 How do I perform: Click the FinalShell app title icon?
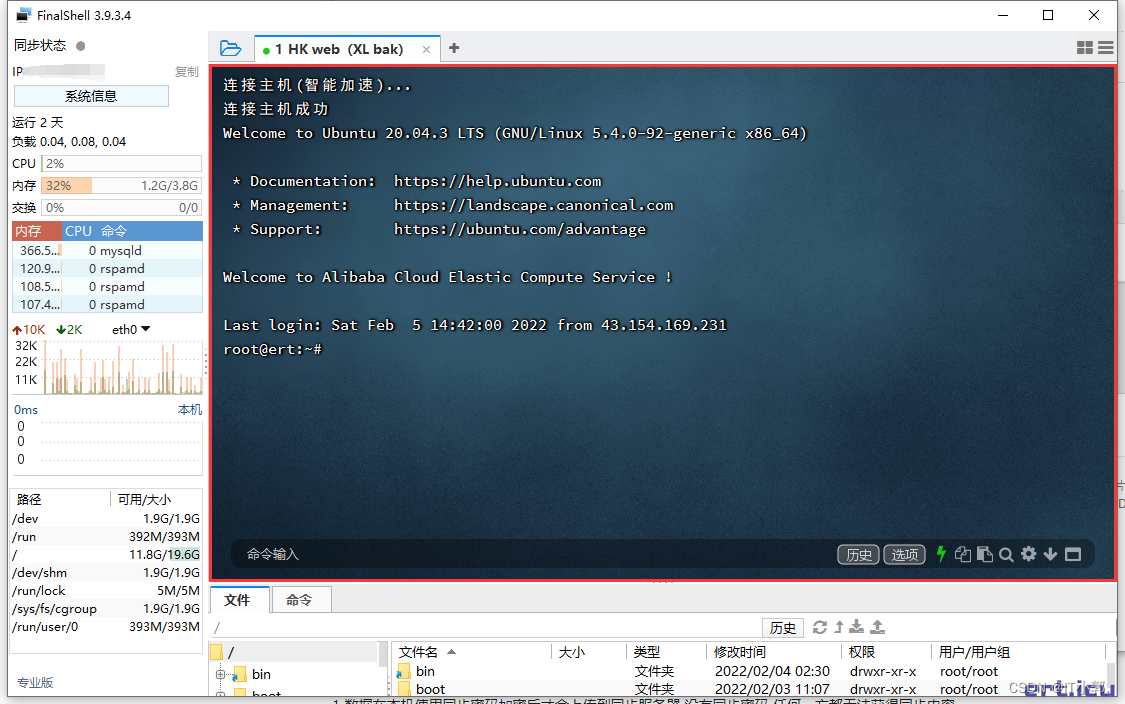tap(24, 14)
